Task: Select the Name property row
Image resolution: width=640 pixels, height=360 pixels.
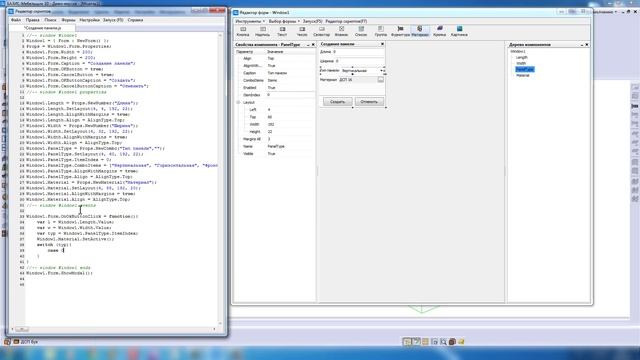Action: click(275, 147)
